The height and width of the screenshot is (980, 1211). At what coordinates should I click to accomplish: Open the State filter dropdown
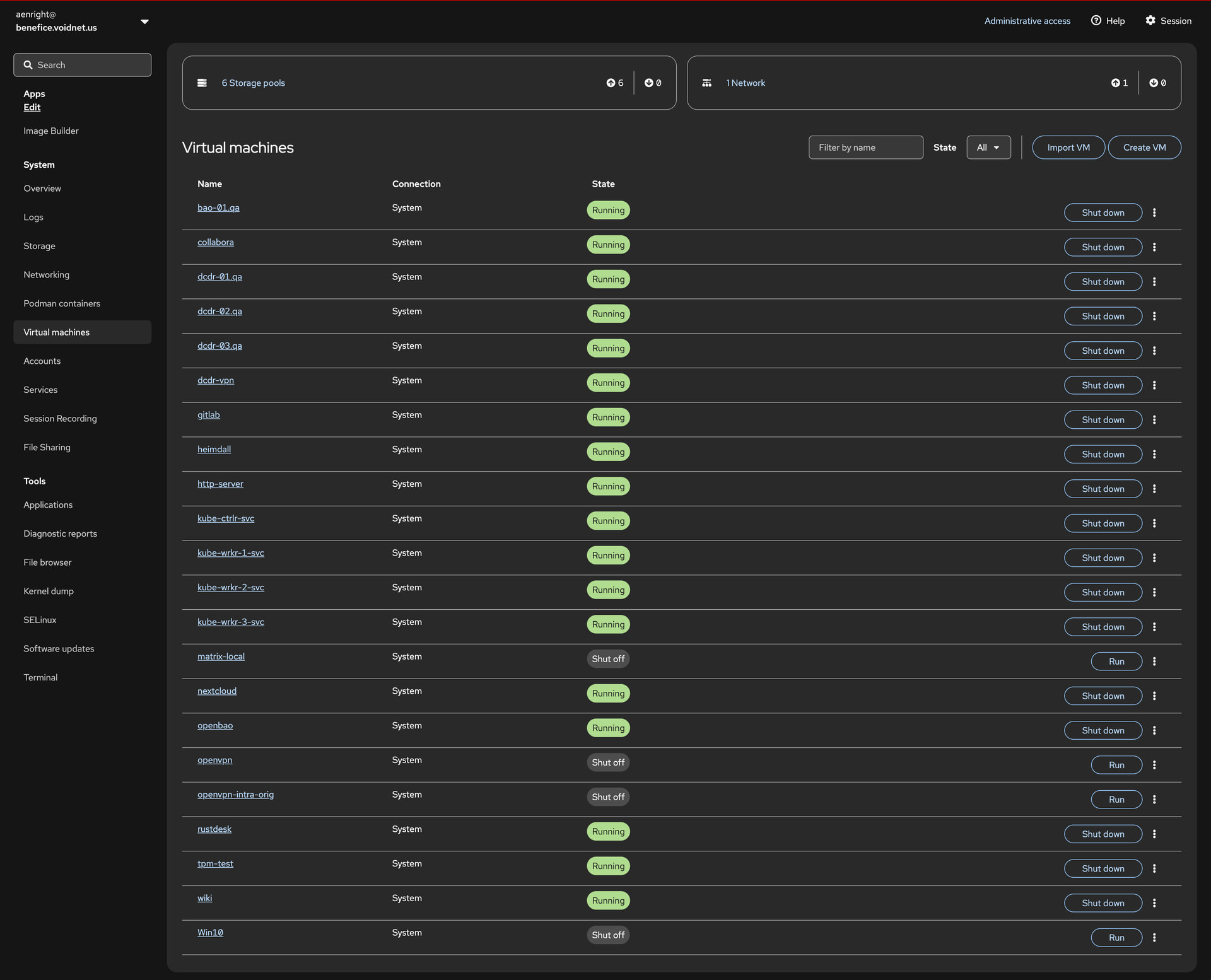[x=988, y=148]
